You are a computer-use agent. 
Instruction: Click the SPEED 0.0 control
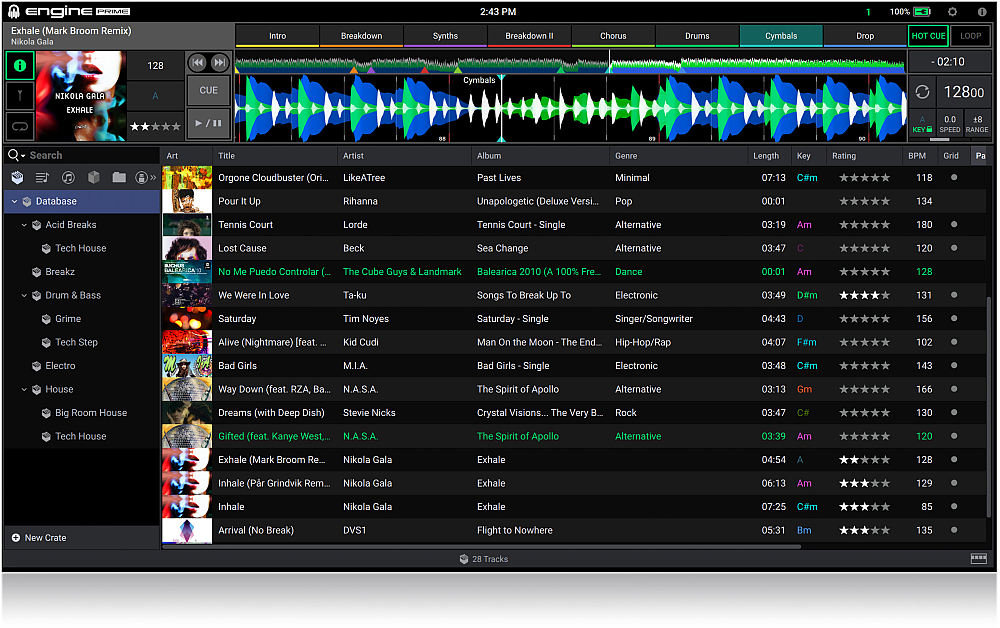tap(950, 124)
